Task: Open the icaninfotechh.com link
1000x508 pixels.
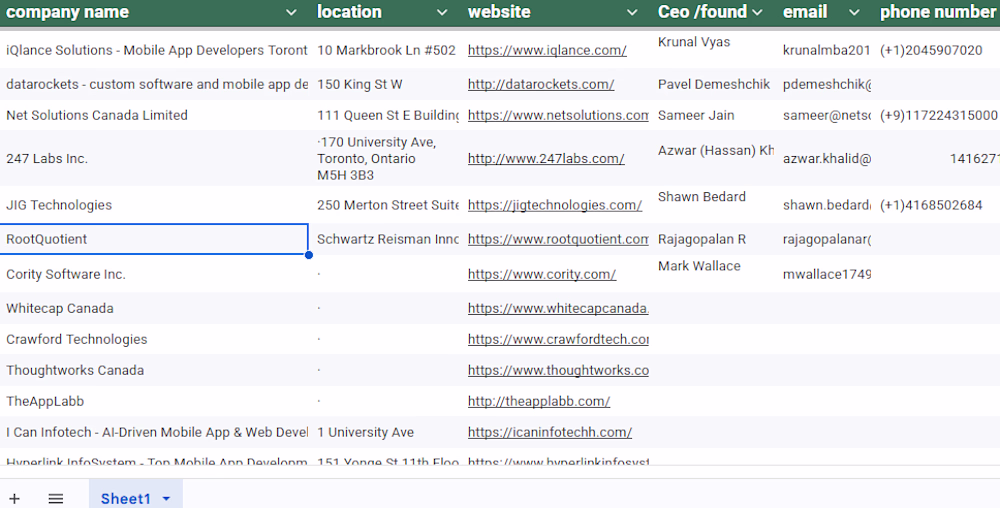Action: tap(550, 432)
